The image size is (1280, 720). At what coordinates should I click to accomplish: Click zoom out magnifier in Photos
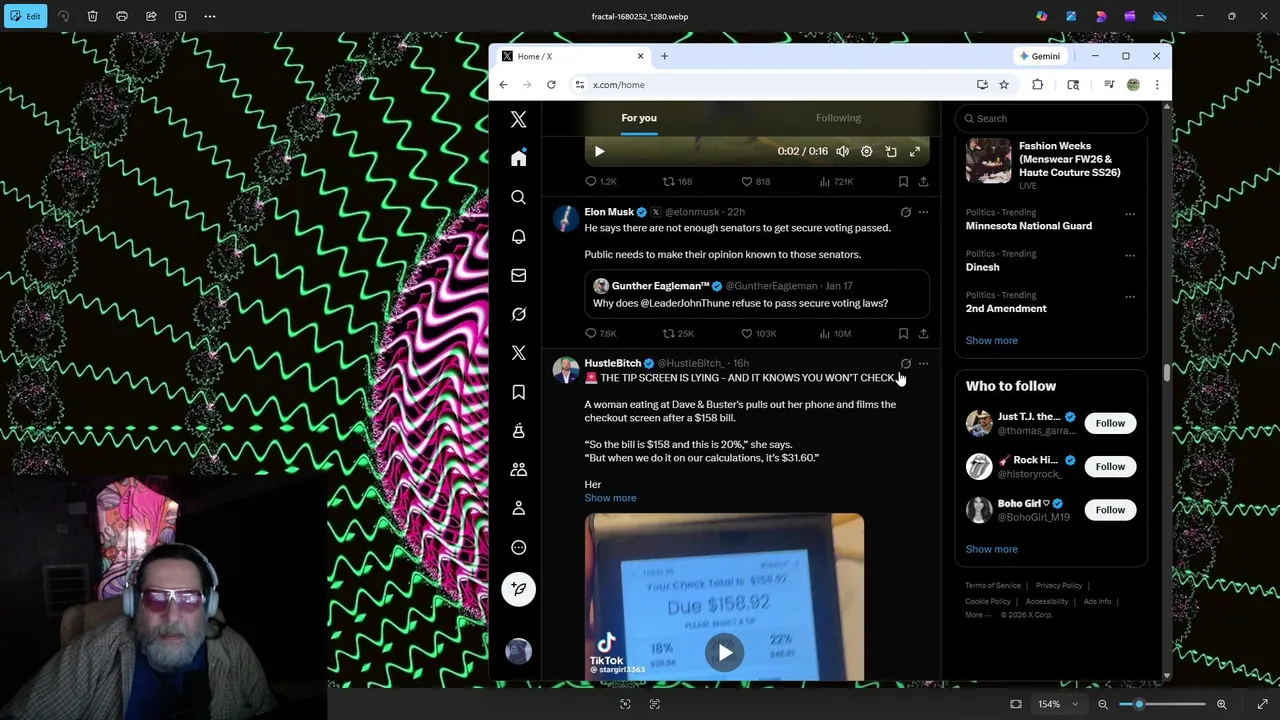point(1103,704)
